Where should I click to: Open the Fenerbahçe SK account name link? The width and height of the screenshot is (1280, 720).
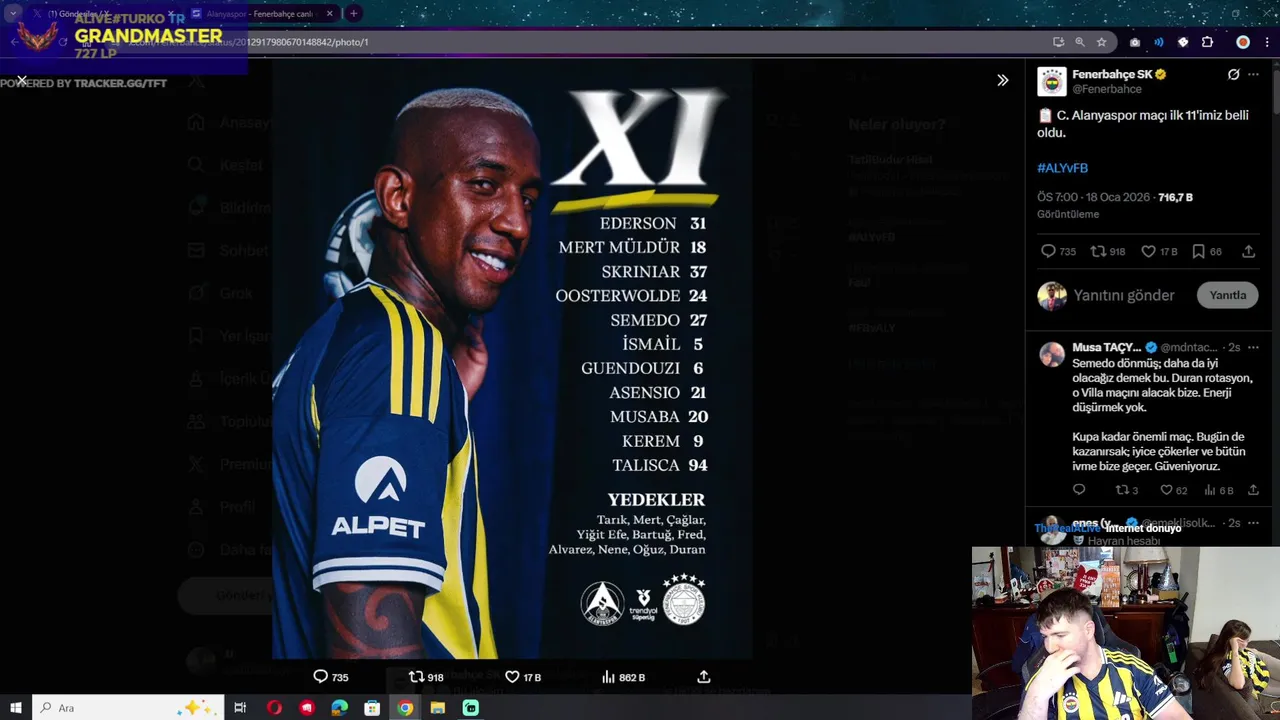point(1112,74)
